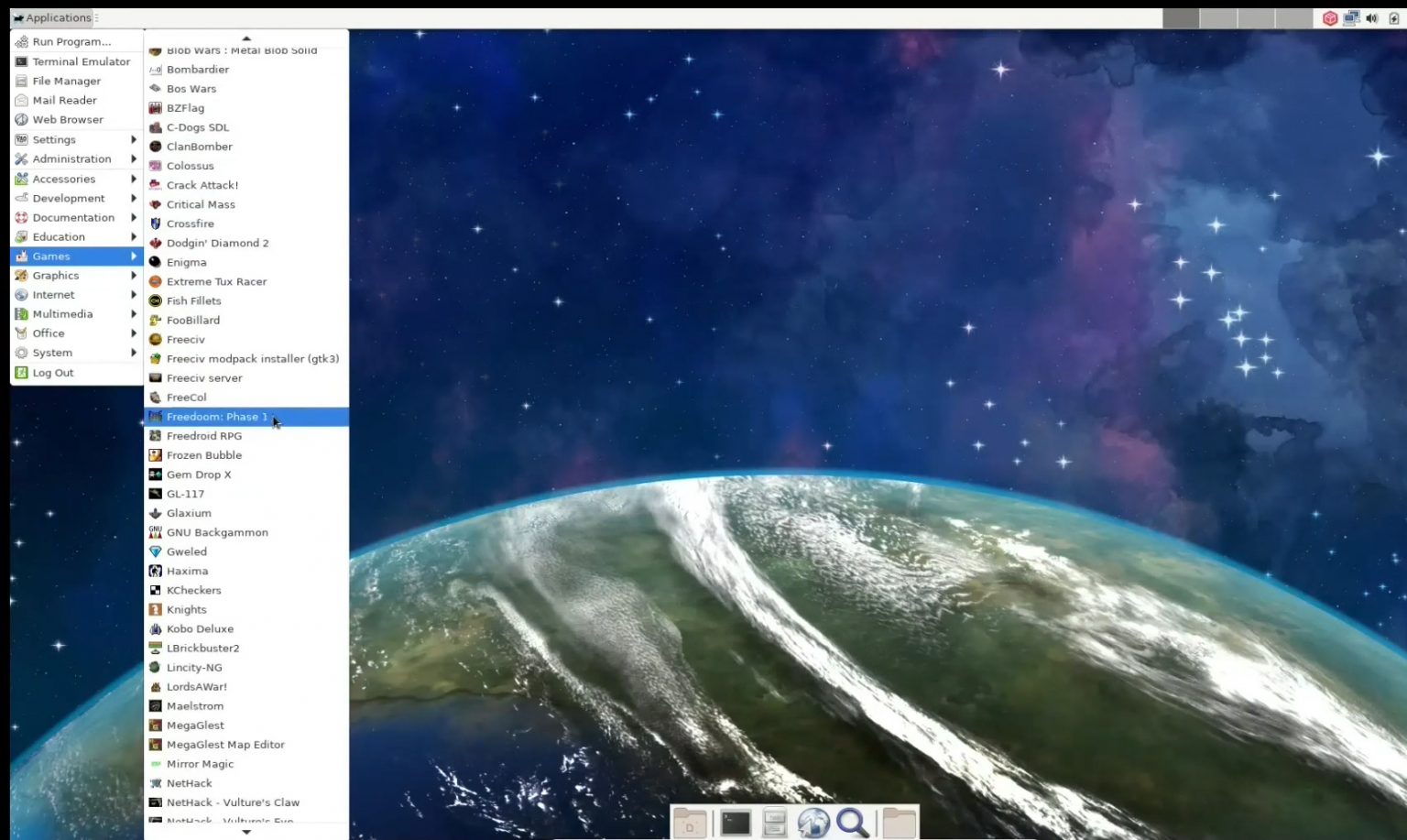1407x840 pixels.
Task: Switch to the first workspace in pager
Action: [1181, 18]
